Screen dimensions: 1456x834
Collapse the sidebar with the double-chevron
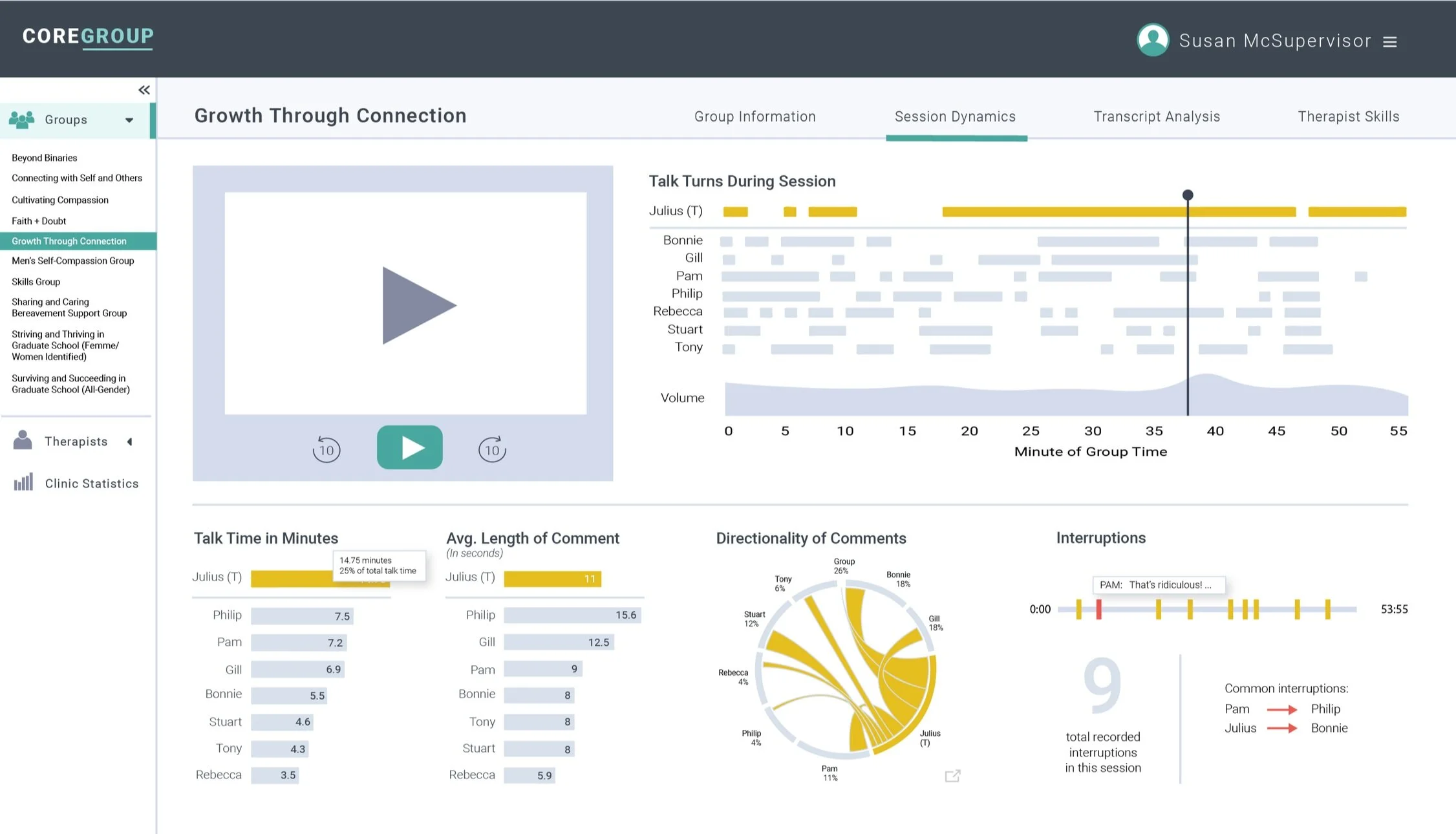pos(144,90)
